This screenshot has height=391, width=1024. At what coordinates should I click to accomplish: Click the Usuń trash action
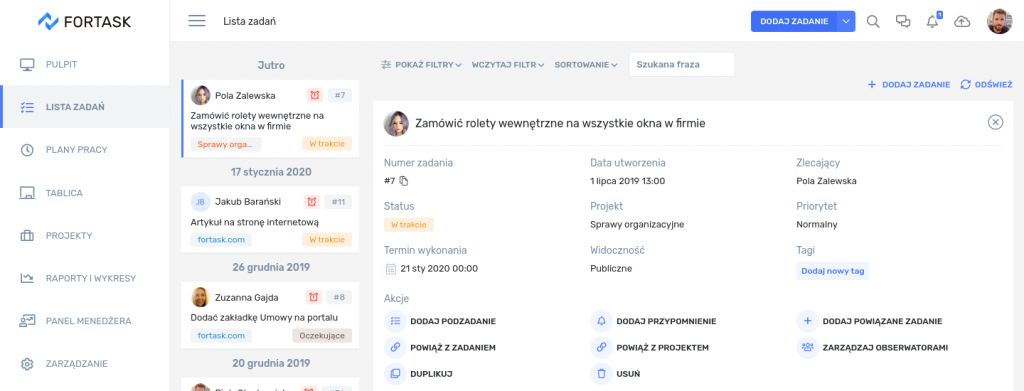coord(615,374)
